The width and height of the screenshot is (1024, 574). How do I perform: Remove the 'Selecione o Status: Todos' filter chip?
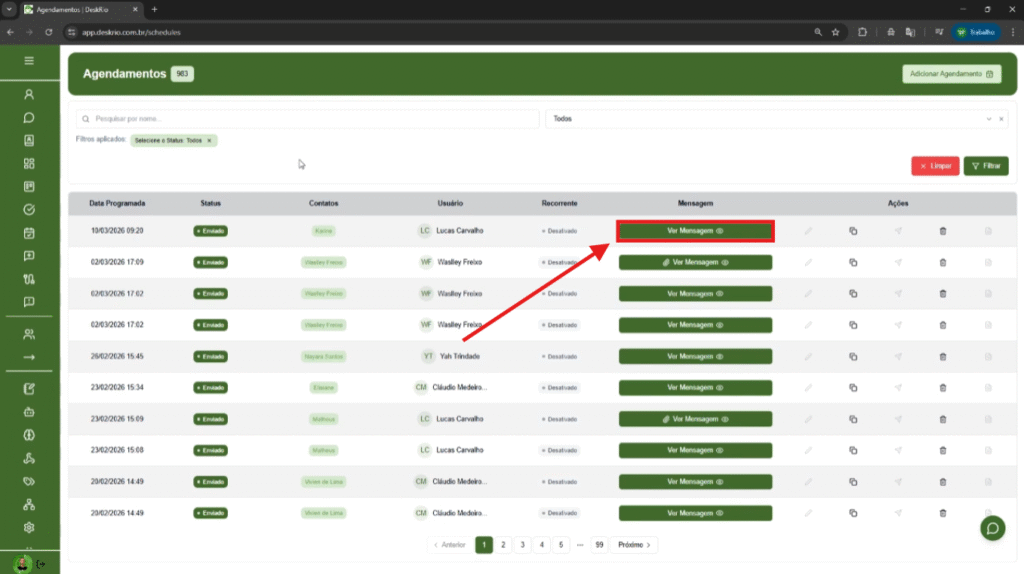pyautogui.click(x=209, y=141)
